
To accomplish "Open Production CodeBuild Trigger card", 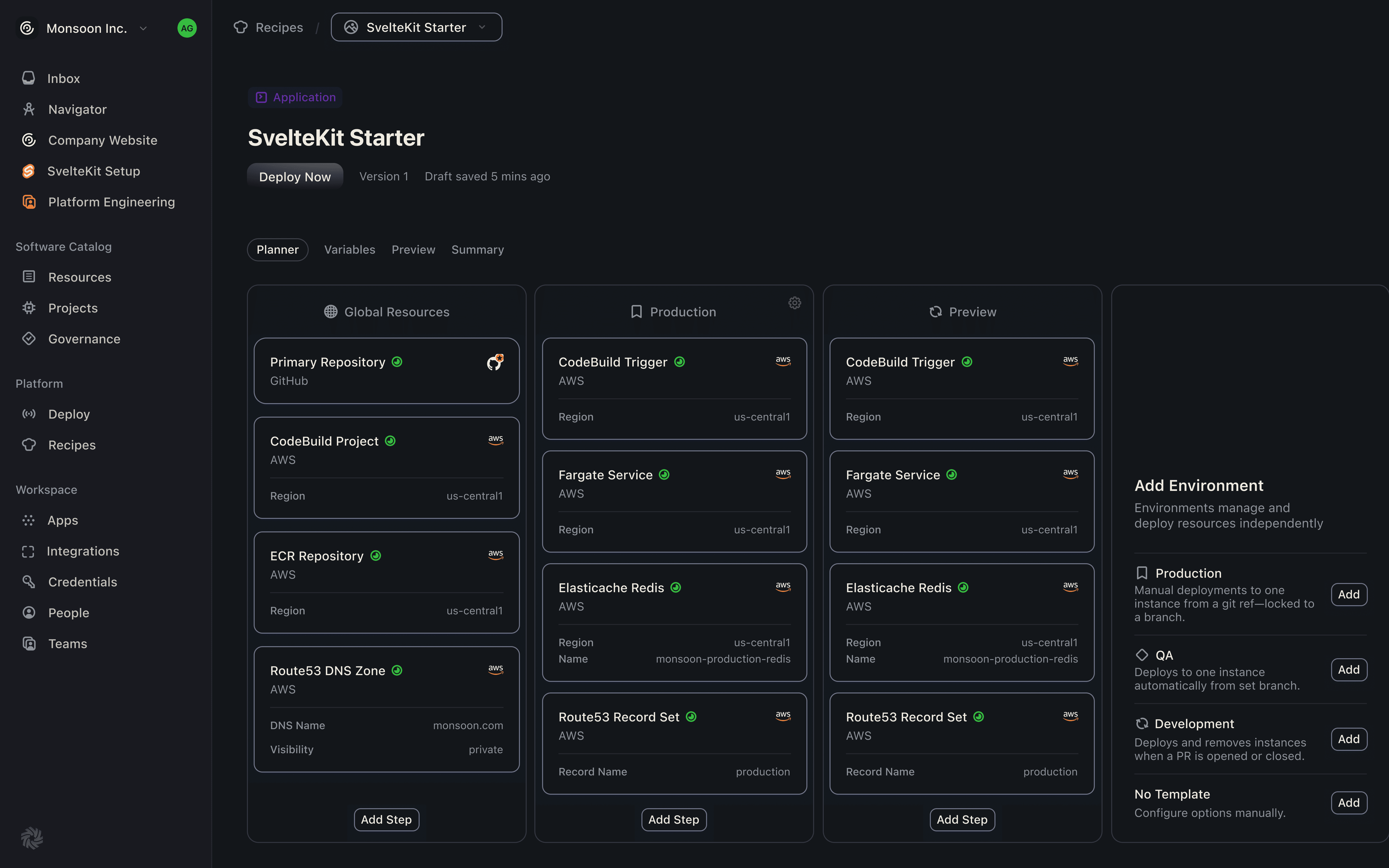I will click(674, 389).
